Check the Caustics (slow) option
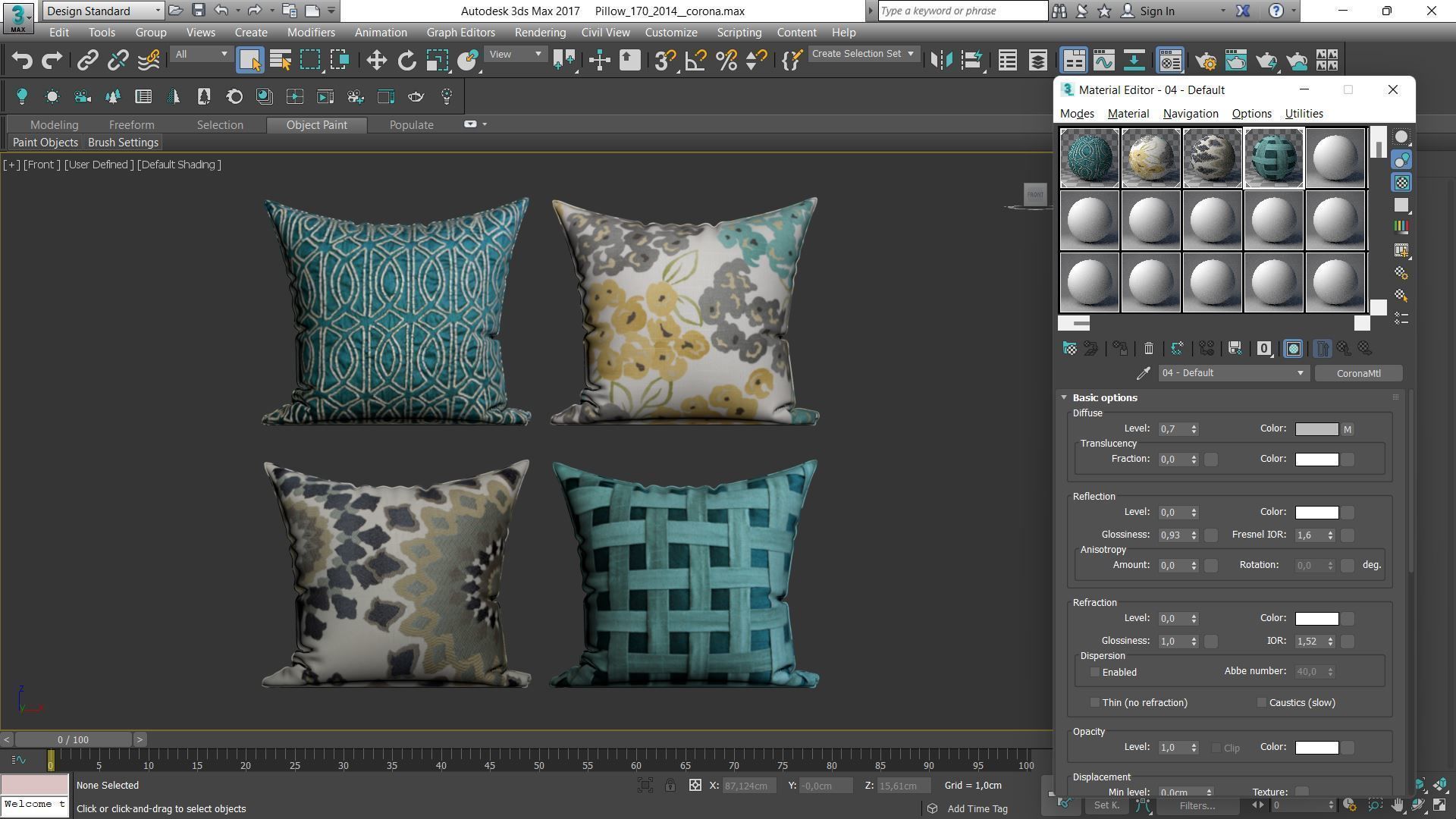The height and width of the screenshot is (819, 1456). [1261, 703]
